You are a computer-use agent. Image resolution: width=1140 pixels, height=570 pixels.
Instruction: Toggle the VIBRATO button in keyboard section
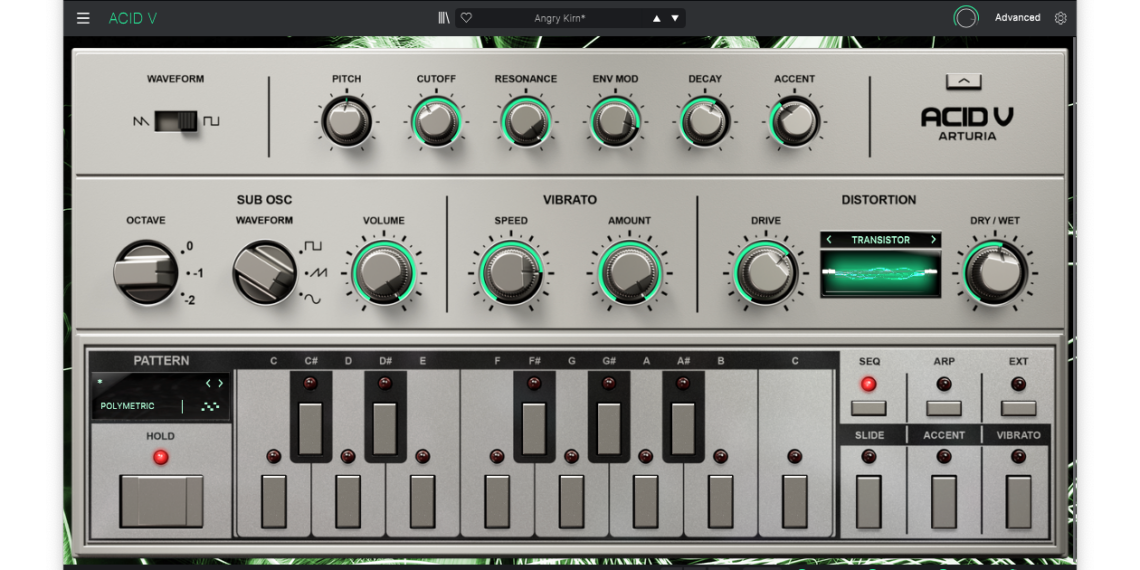(1019, 502)
